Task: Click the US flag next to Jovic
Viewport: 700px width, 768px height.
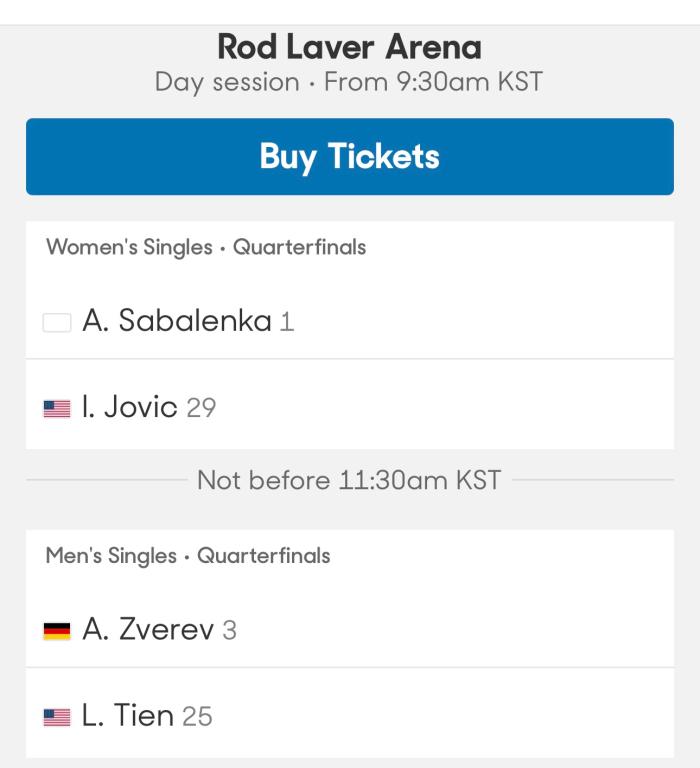Action: pos(57,408)
